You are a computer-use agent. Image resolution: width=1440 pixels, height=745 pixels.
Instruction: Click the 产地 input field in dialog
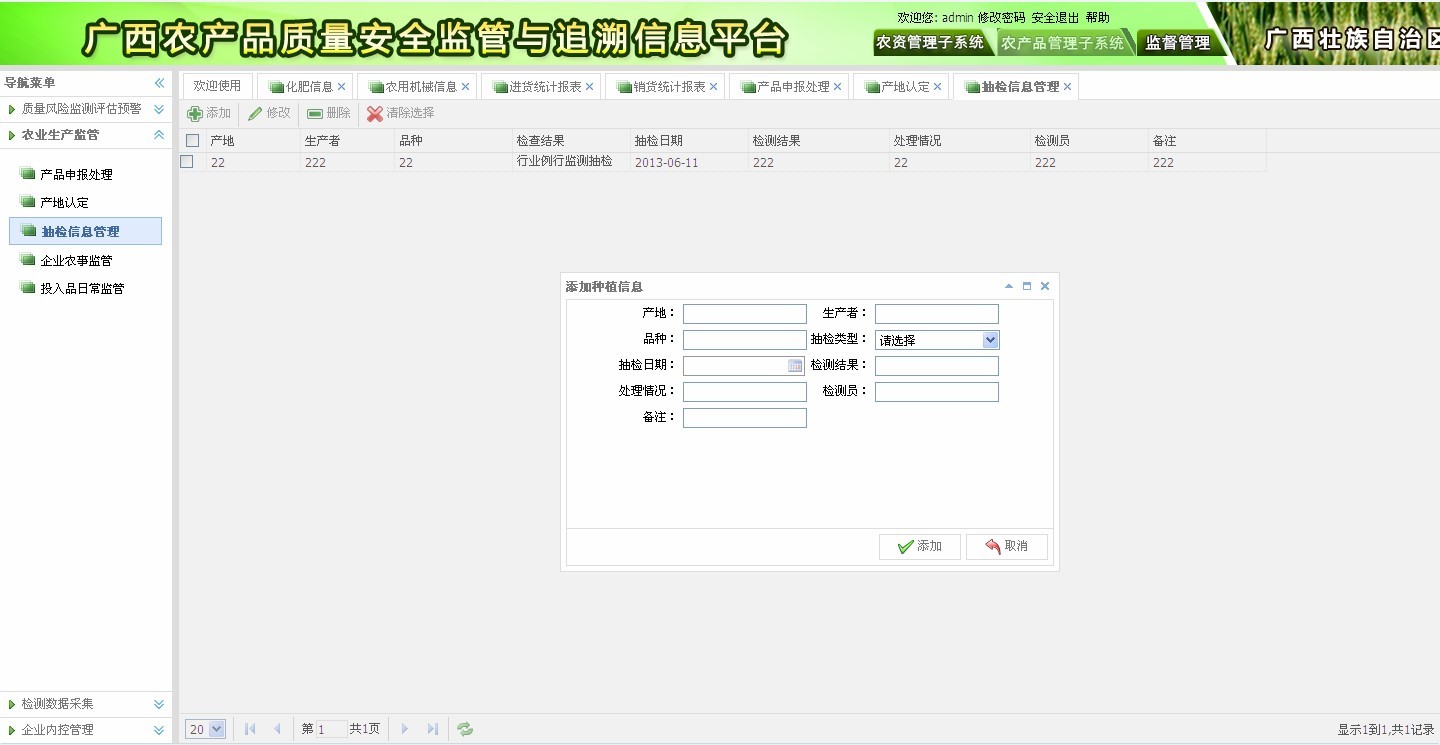[744, 314]
